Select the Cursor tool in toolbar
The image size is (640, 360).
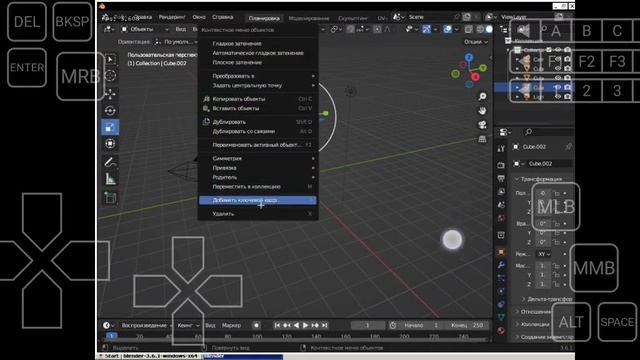[x=110, y=76]
